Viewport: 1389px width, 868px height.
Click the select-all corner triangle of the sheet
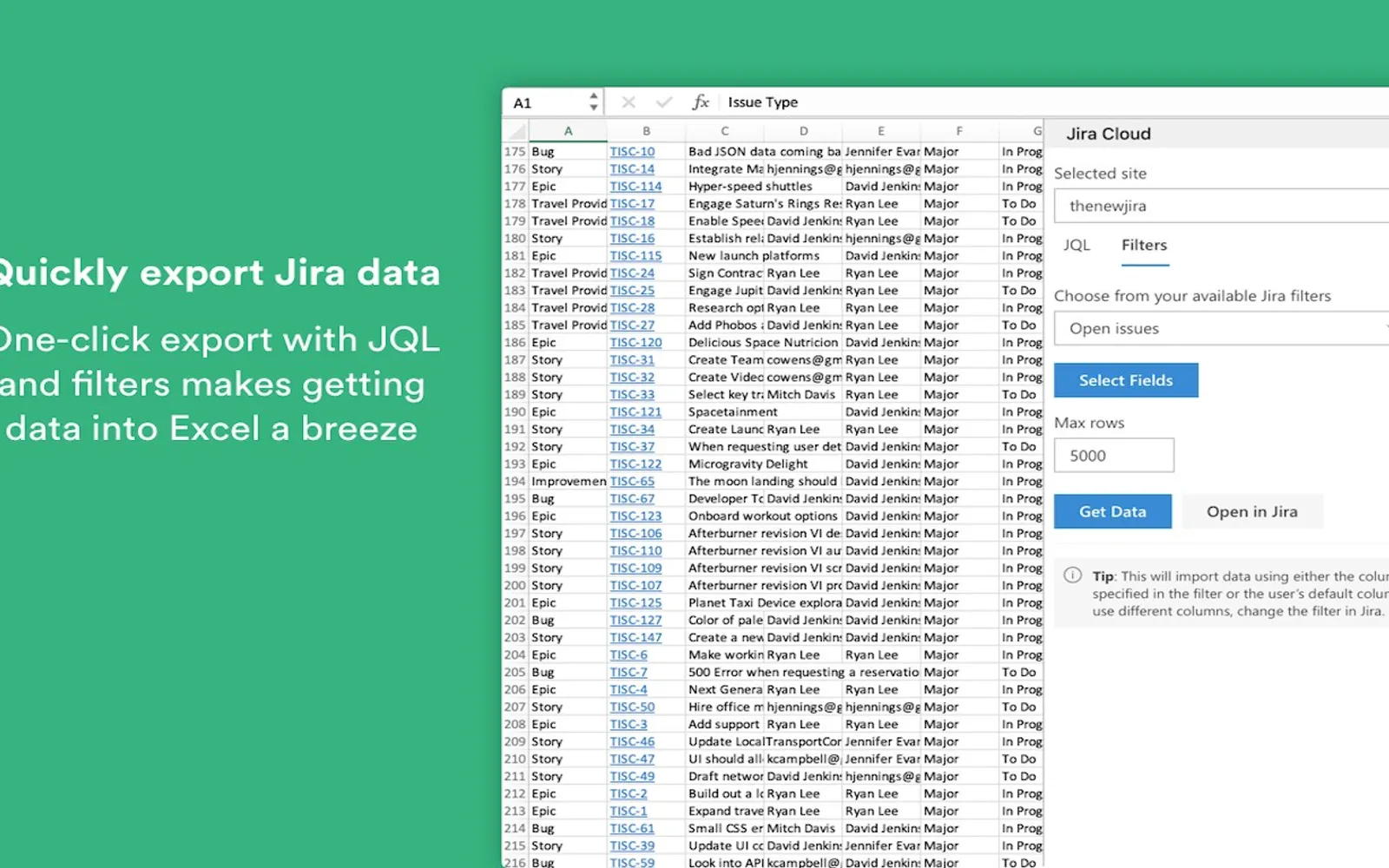(517, 131)
